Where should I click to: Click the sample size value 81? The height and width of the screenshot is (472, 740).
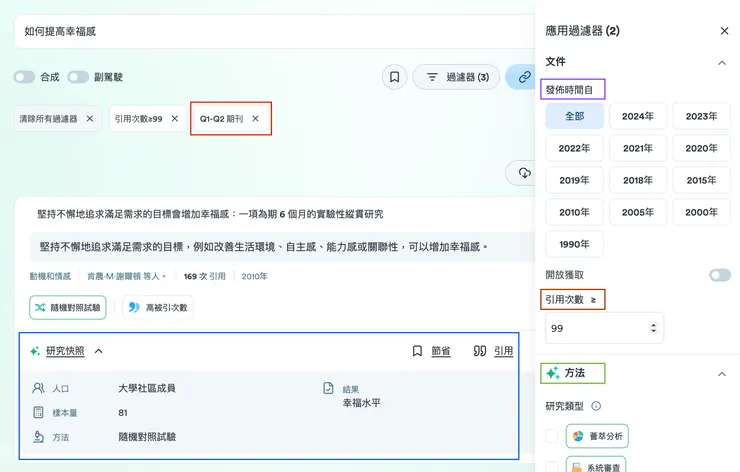123,413
